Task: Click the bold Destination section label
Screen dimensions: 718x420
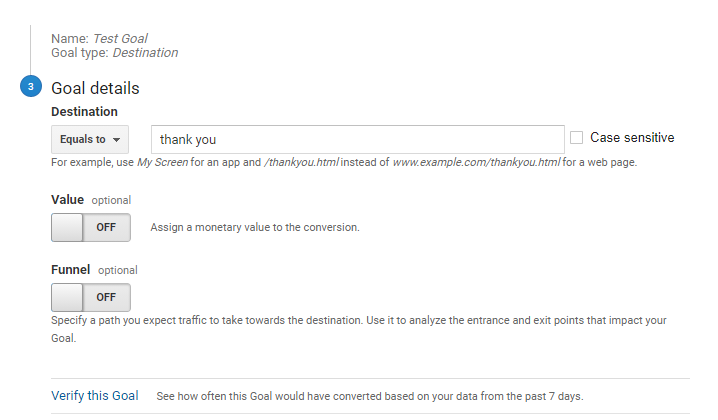Action: tap(84, 111)
